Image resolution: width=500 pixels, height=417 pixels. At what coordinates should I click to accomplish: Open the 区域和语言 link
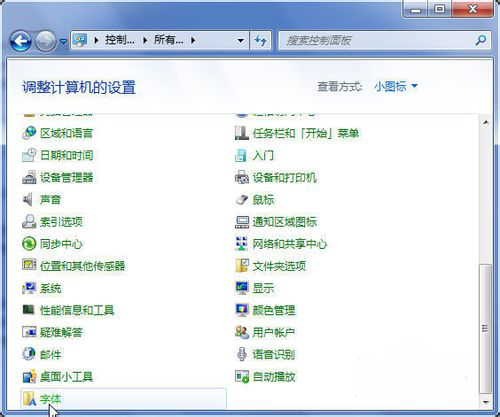pyautogui.click(x=66, y=133)
